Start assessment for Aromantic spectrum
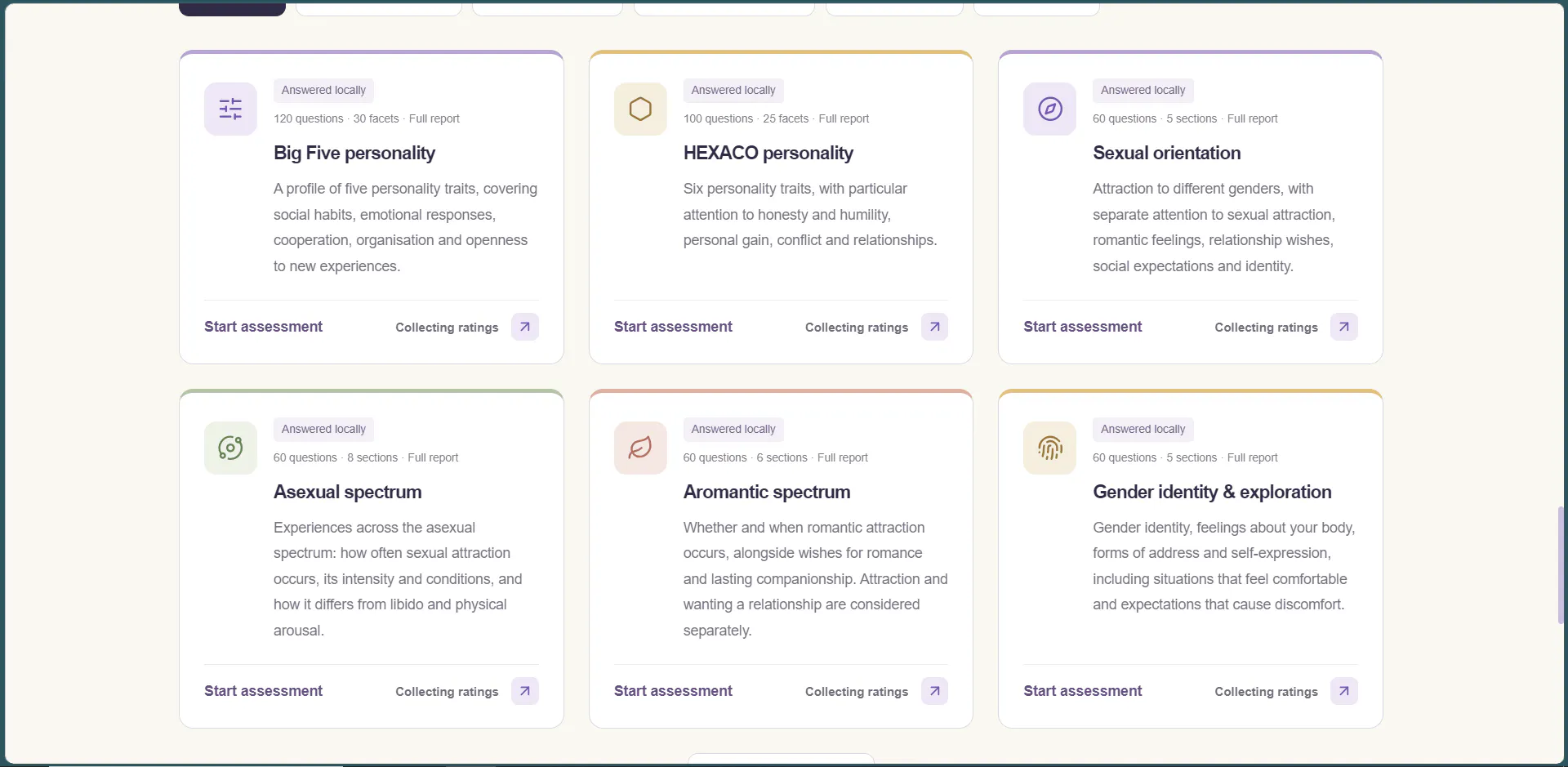 (x=673, y=691)
